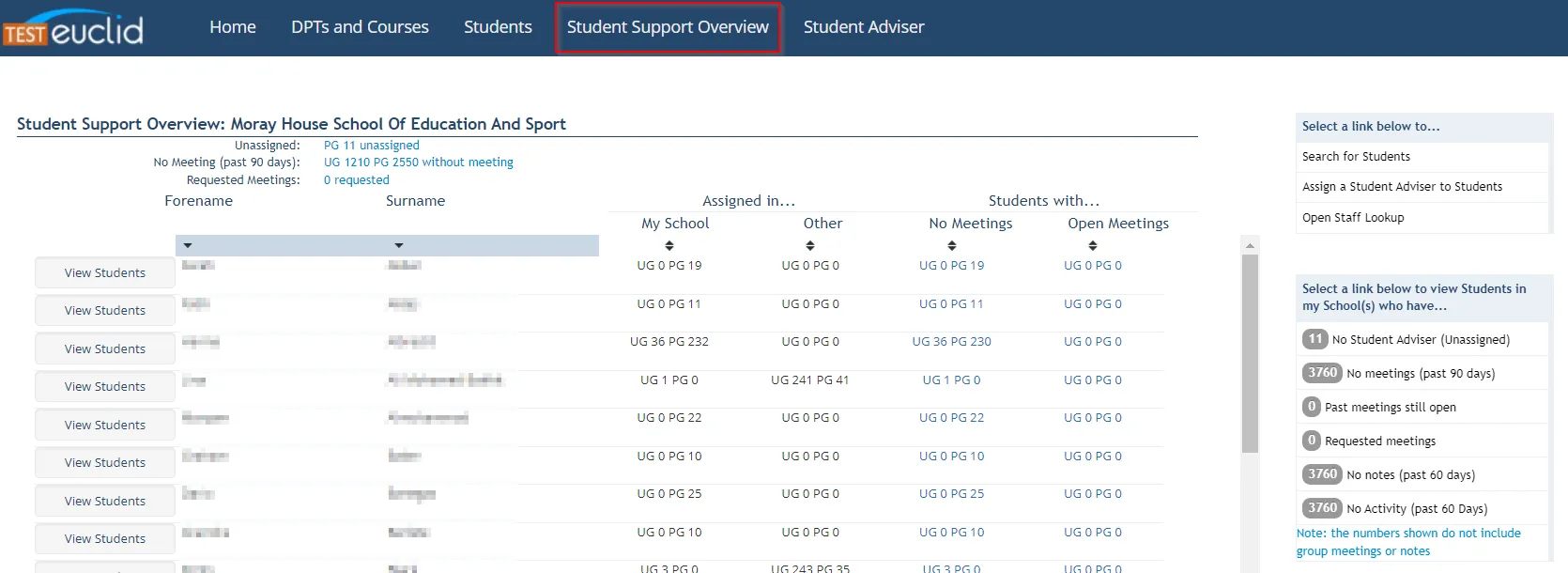
Task: Sort by No Meetings column arrows
Action: click(x=952, y=246)
